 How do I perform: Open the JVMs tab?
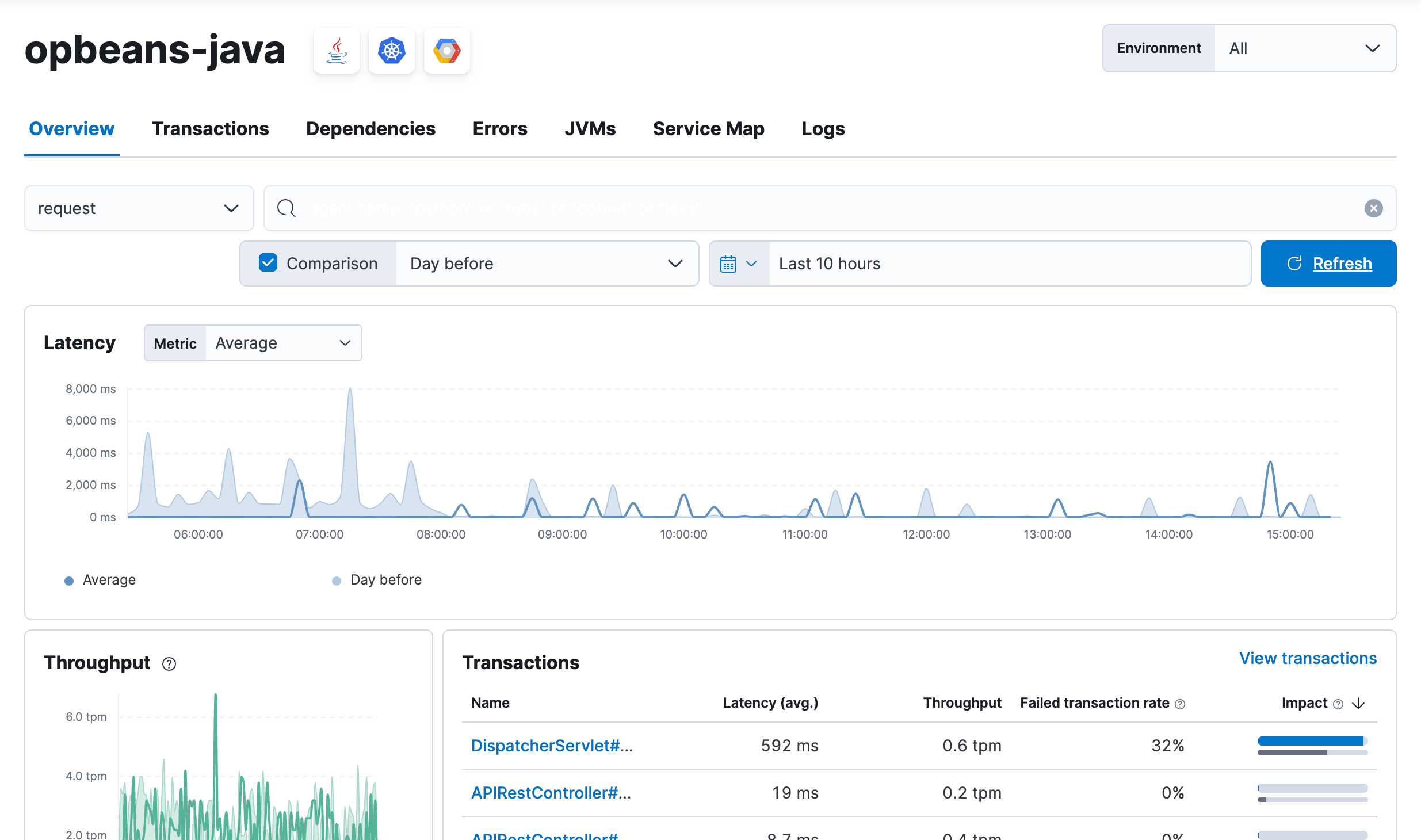[590, 129]
